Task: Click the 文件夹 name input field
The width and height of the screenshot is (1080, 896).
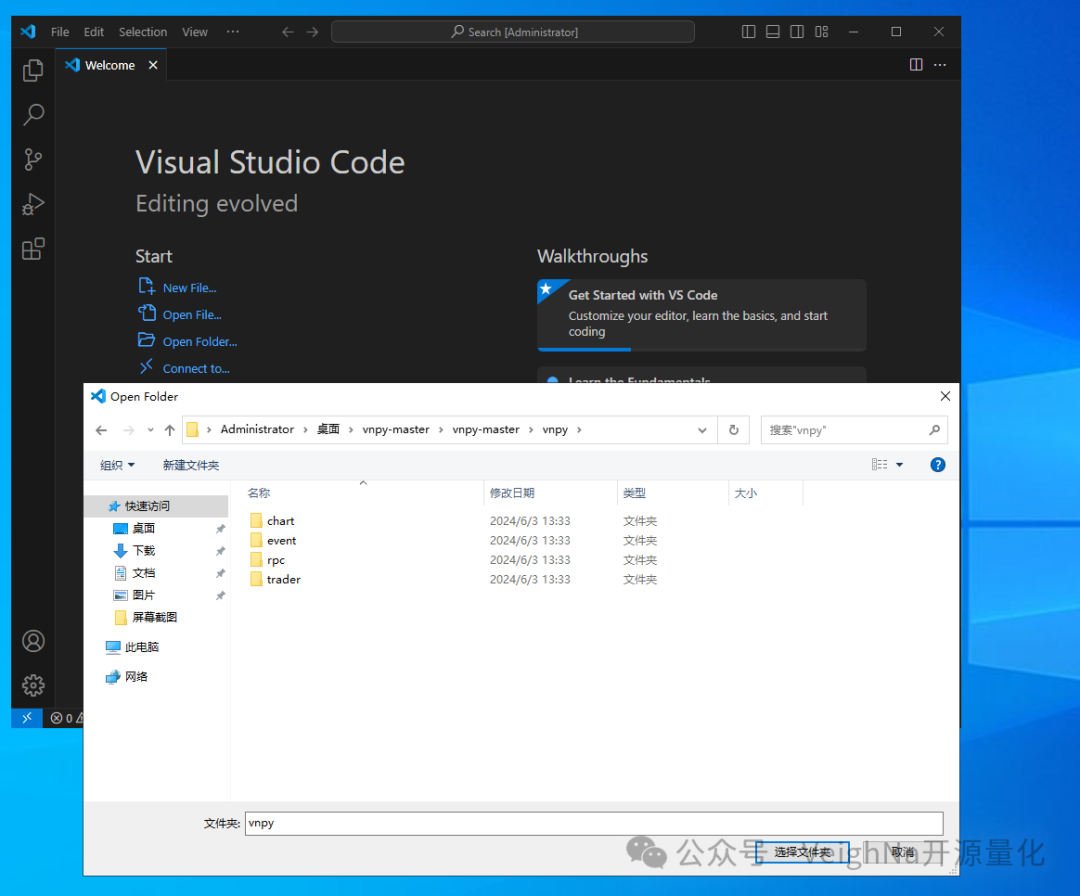Action: click(x=593, y=823)
